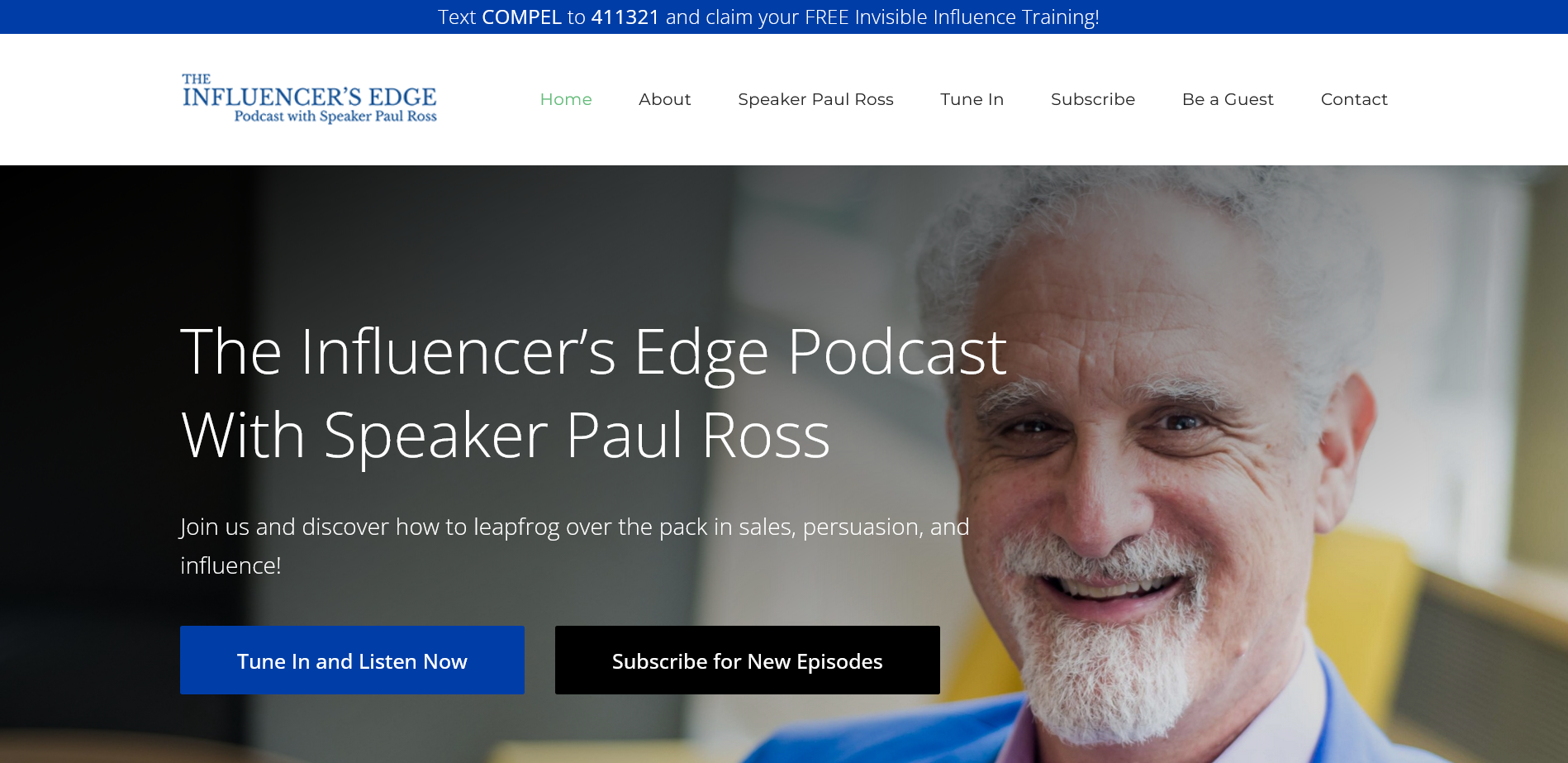The height and width of the screenshot is (763, 1568).
Task: Open the Speaker Paul Ross page
Action: (x=815, y=99)
